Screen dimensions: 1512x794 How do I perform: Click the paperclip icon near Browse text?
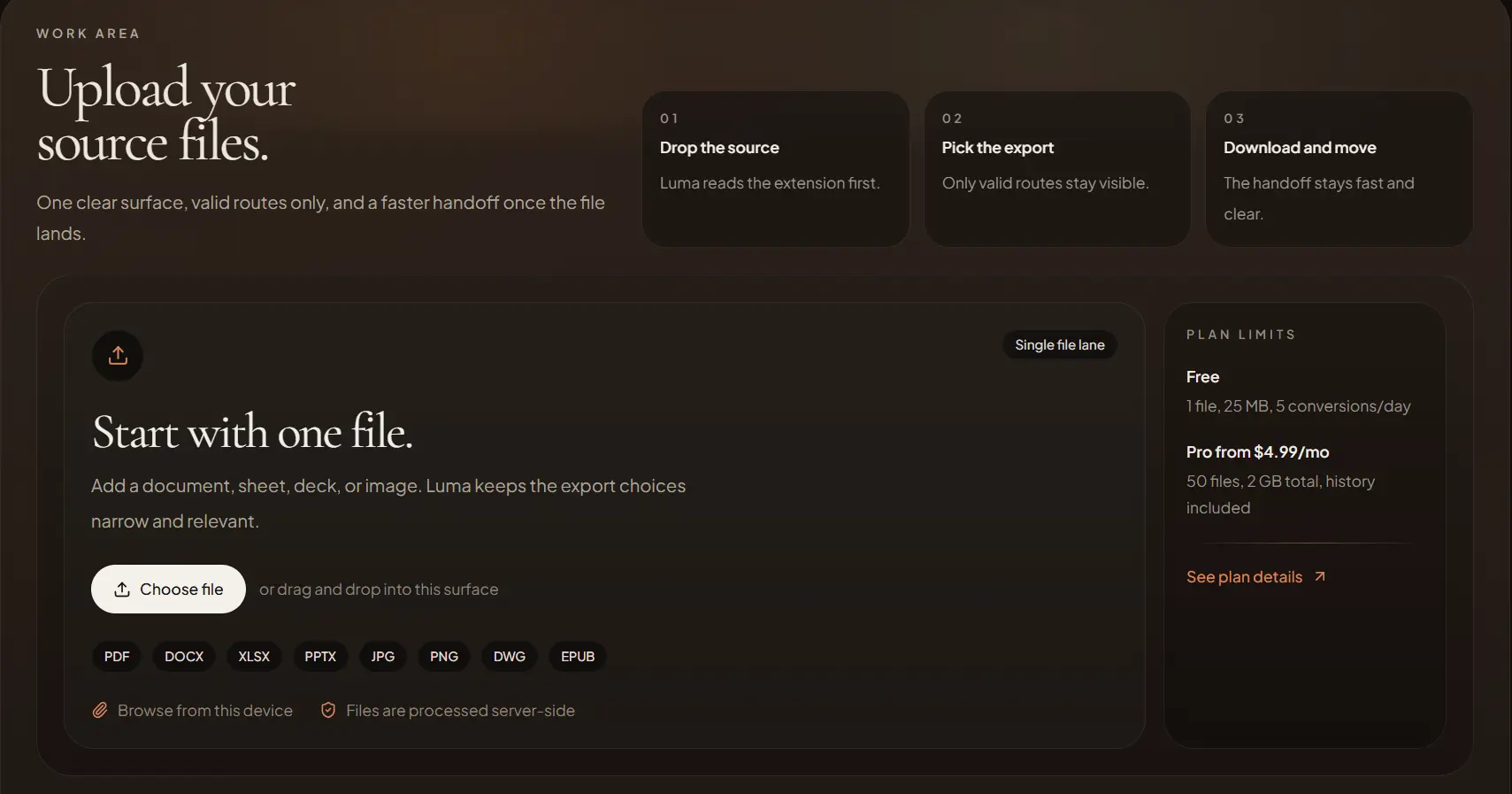click(101, 710)
